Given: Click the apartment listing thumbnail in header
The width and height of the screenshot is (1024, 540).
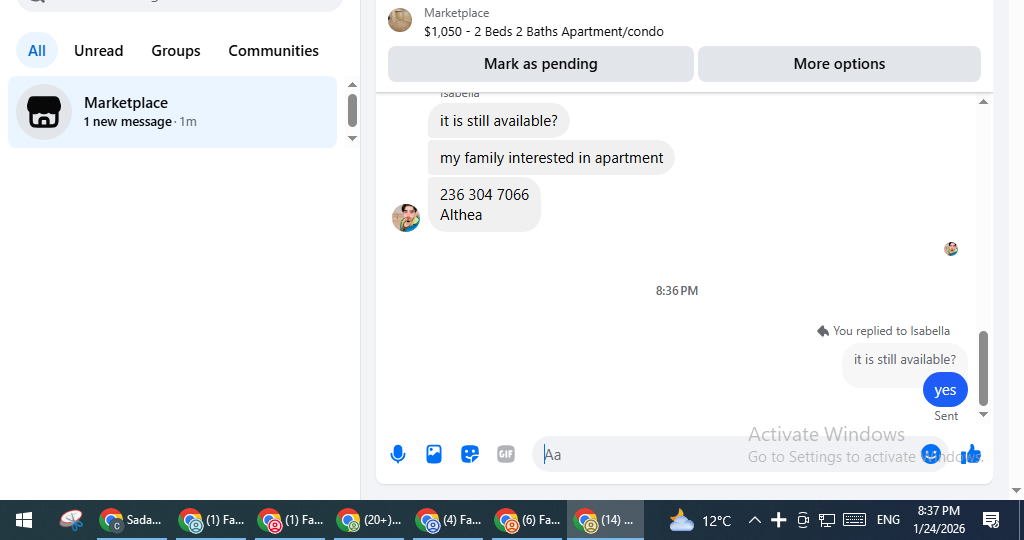Looking at the screenshot, I should [x=400, y=20].
